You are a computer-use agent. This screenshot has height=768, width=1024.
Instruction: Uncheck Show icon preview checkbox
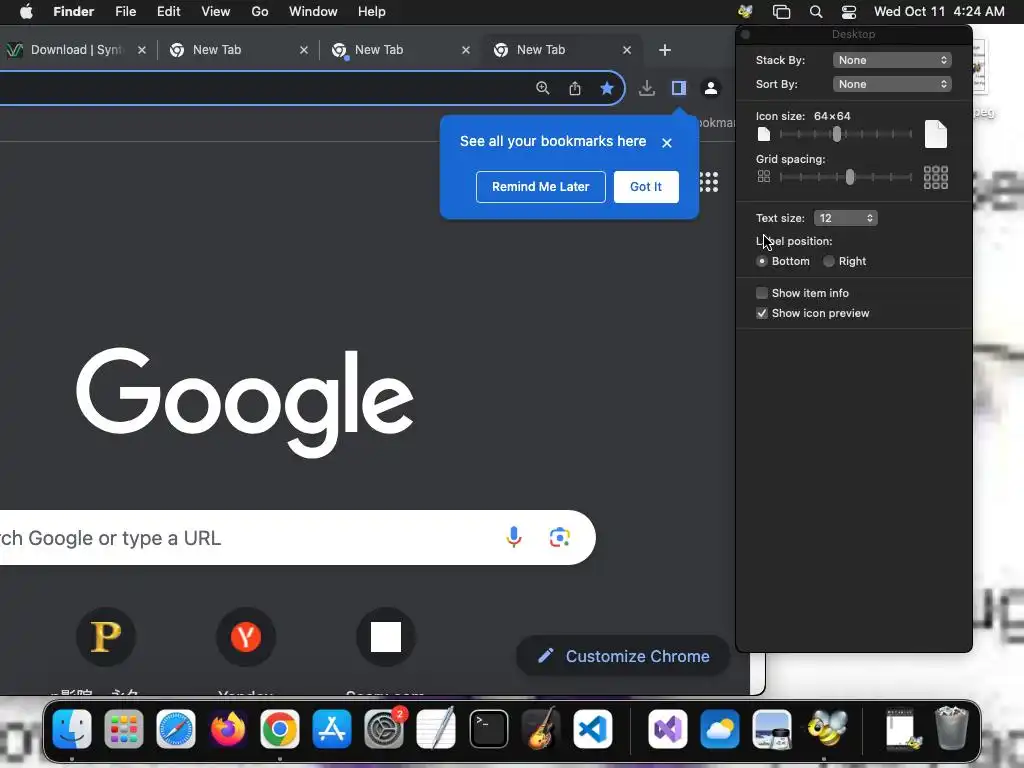click(761, 313)
